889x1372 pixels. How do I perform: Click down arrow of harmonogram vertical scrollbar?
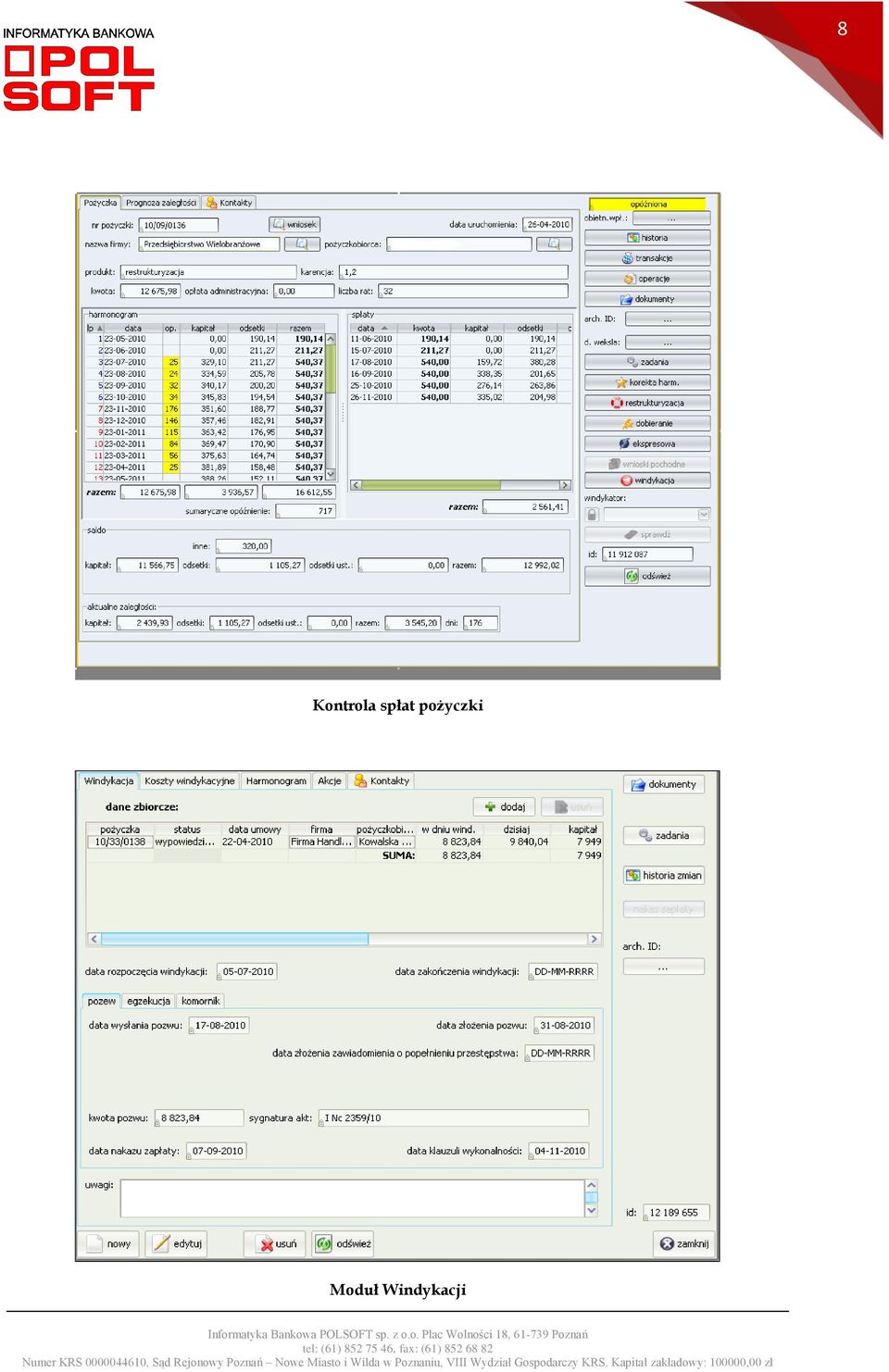331,473
